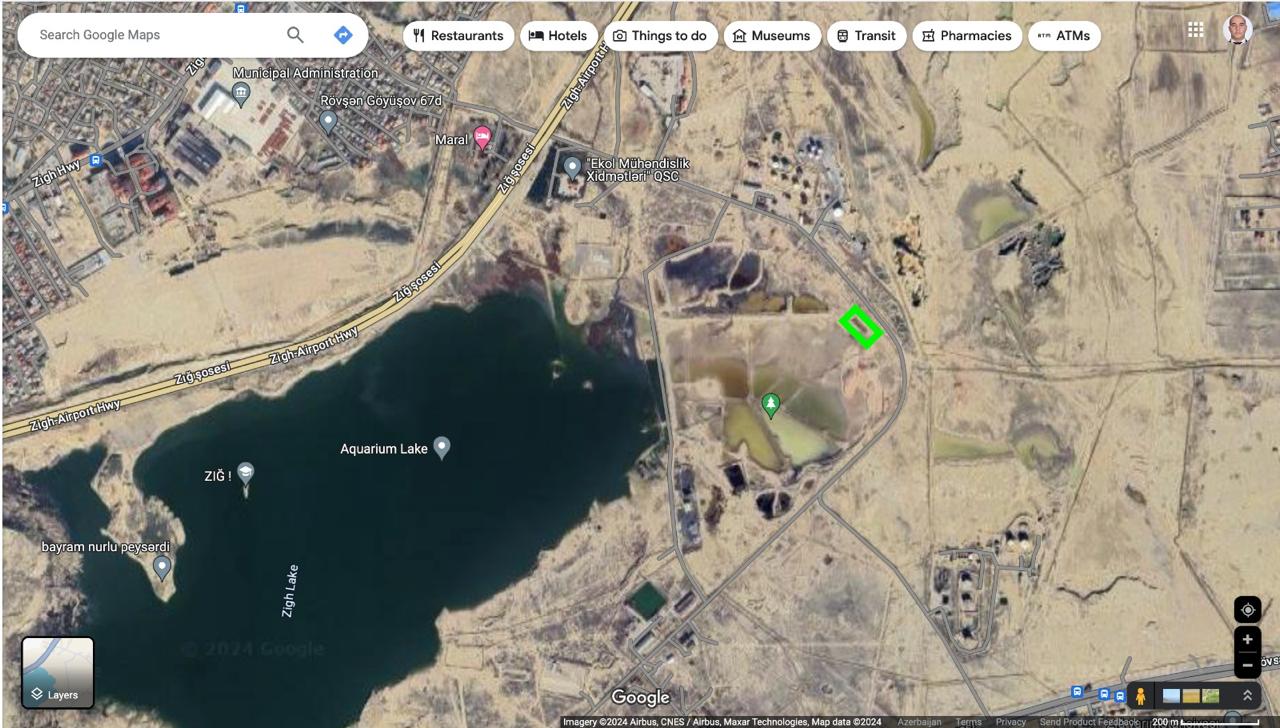Click the search magnifier icon
The image size is (1280, 728).
pos(295,35)
